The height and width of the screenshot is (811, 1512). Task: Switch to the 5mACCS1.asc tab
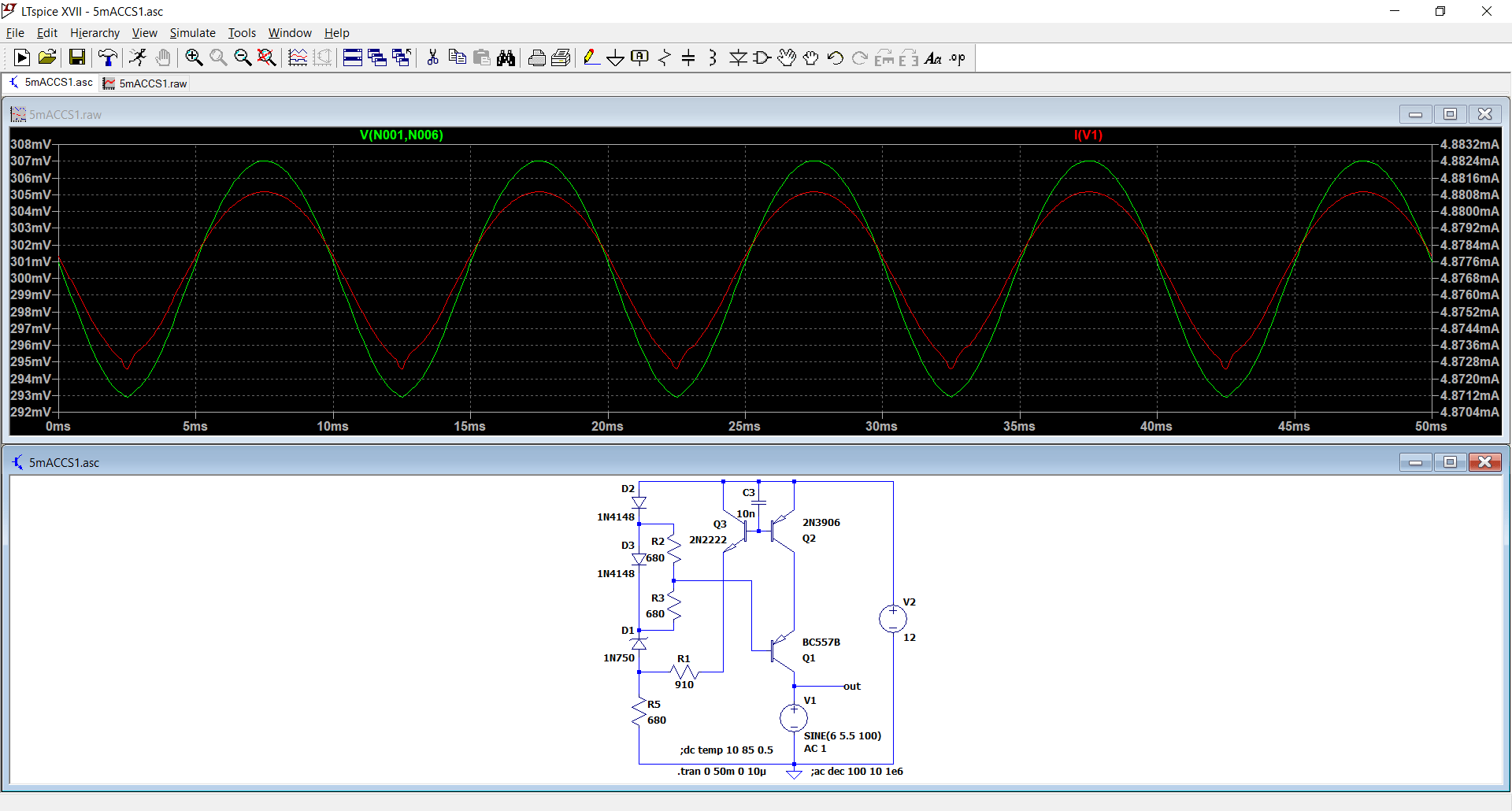[x=51, y=83]
